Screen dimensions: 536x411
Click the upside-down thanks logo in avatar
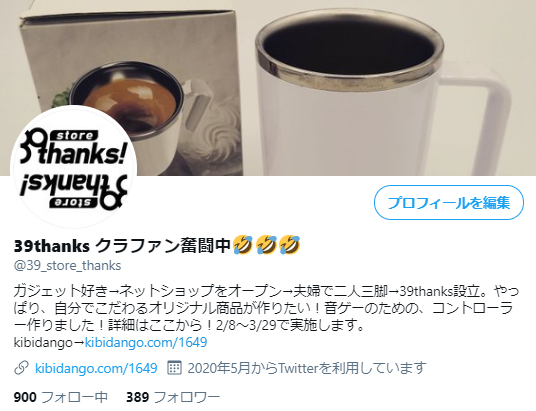73,191
